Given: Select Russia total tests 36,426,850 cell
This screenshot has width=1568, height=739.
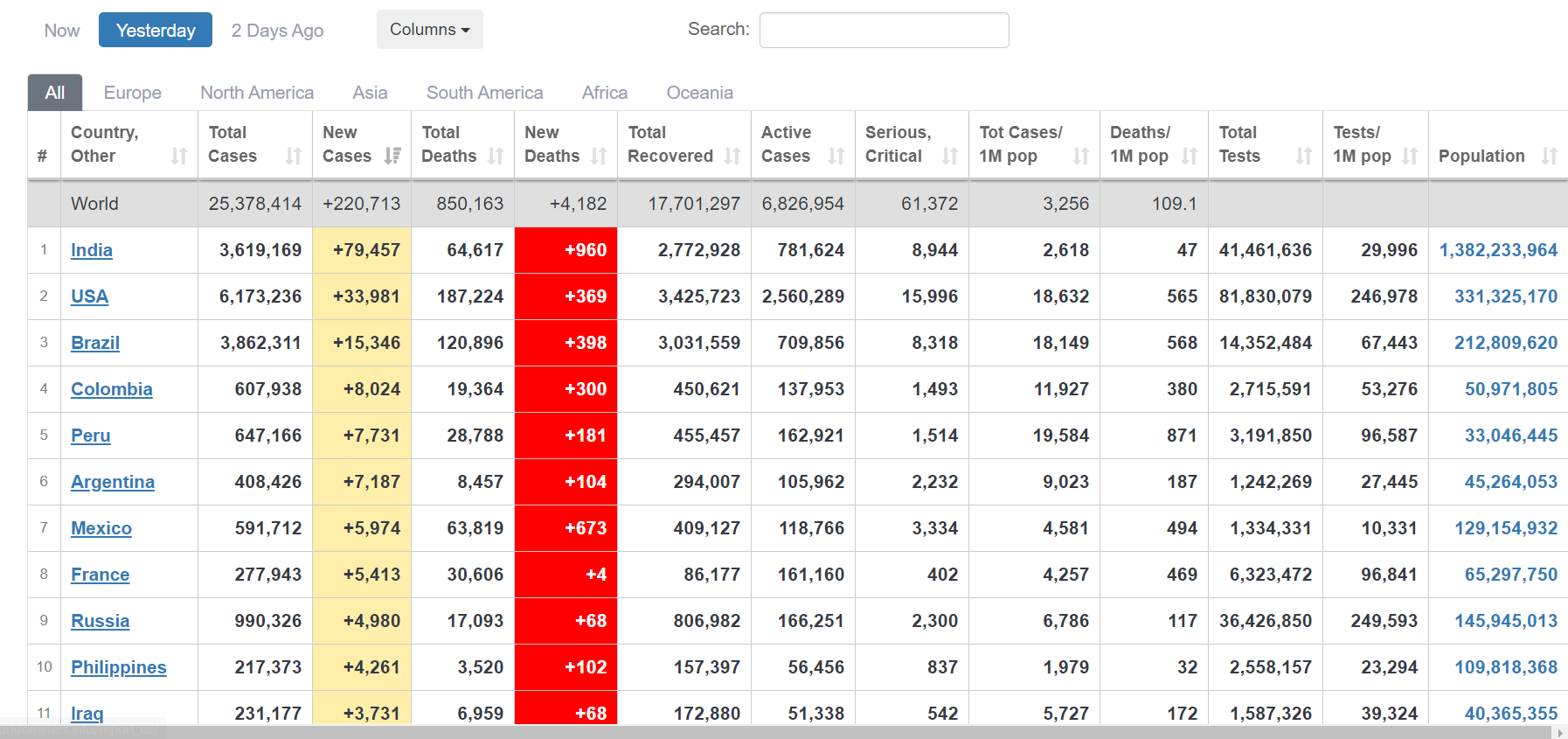Looking at the screenshot, I should pos(1266,621).
